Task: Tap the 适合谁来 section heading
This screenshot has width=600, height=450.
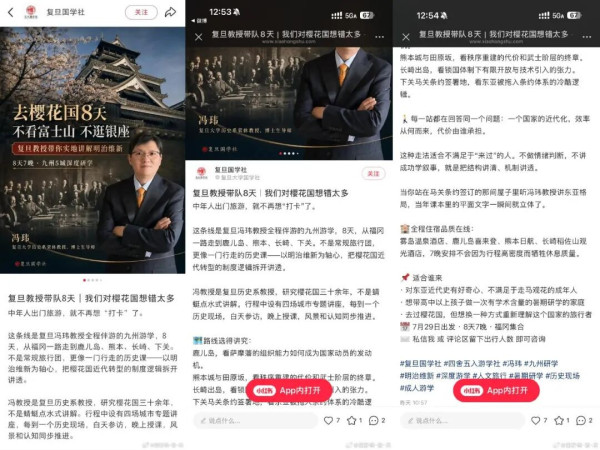Action: (x=421, y=277)
